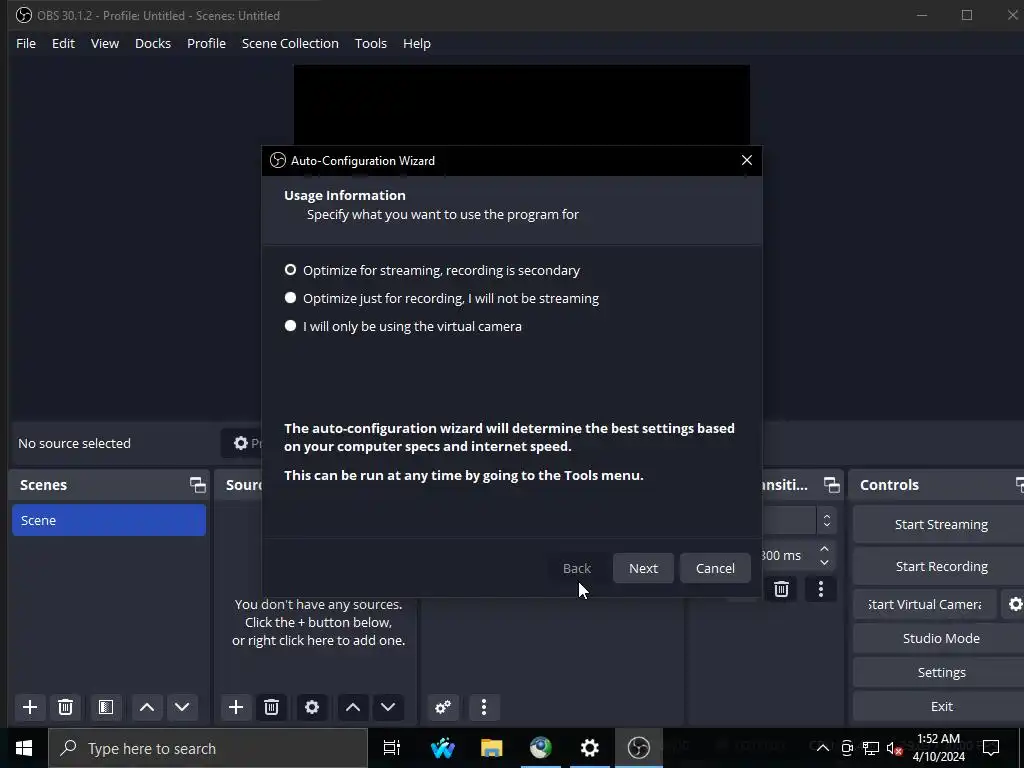The height and width of the screenshot is (768, 1024).
Task: Remove selected source with trash icon
Action: pyautogui.click(x=272, y=707)
